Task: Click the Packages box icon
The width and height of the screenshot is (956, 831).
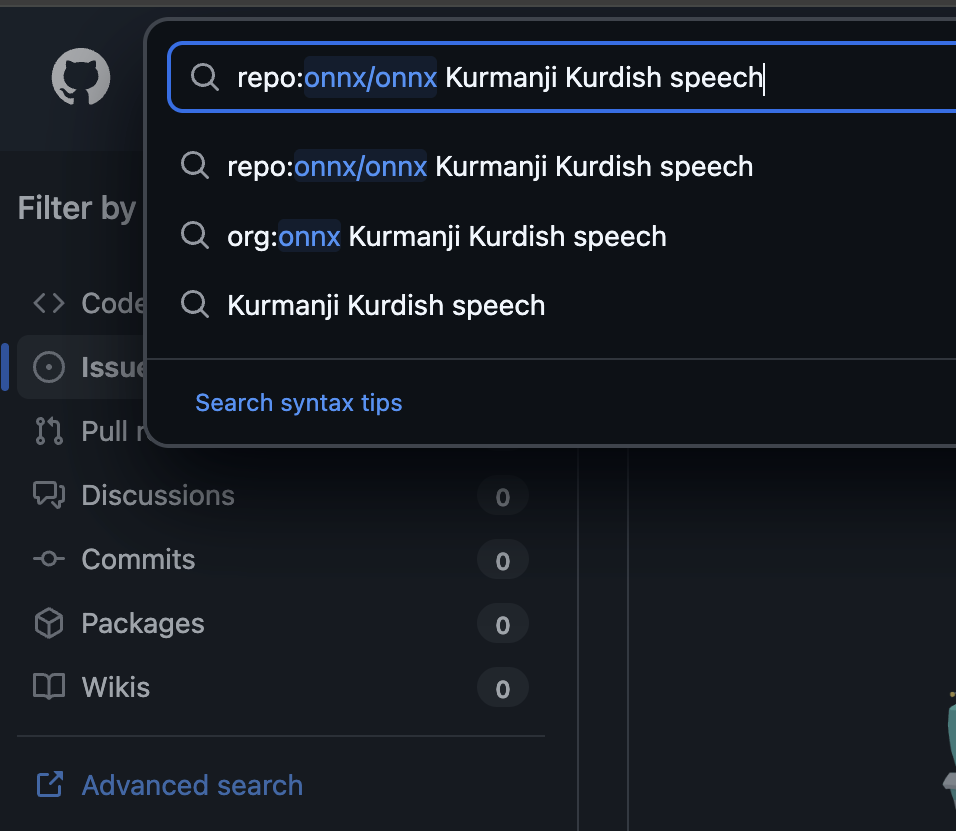Action: coord(49,623)
